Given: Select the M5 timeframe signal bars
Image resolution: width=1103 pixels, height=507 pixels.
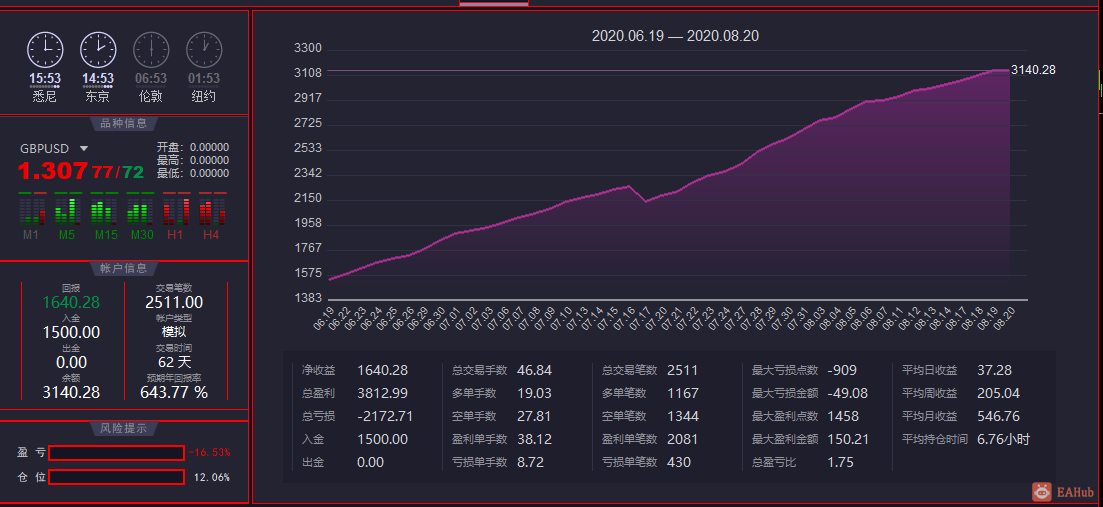Looking at the screenshot, I should (x=68, y=209).
